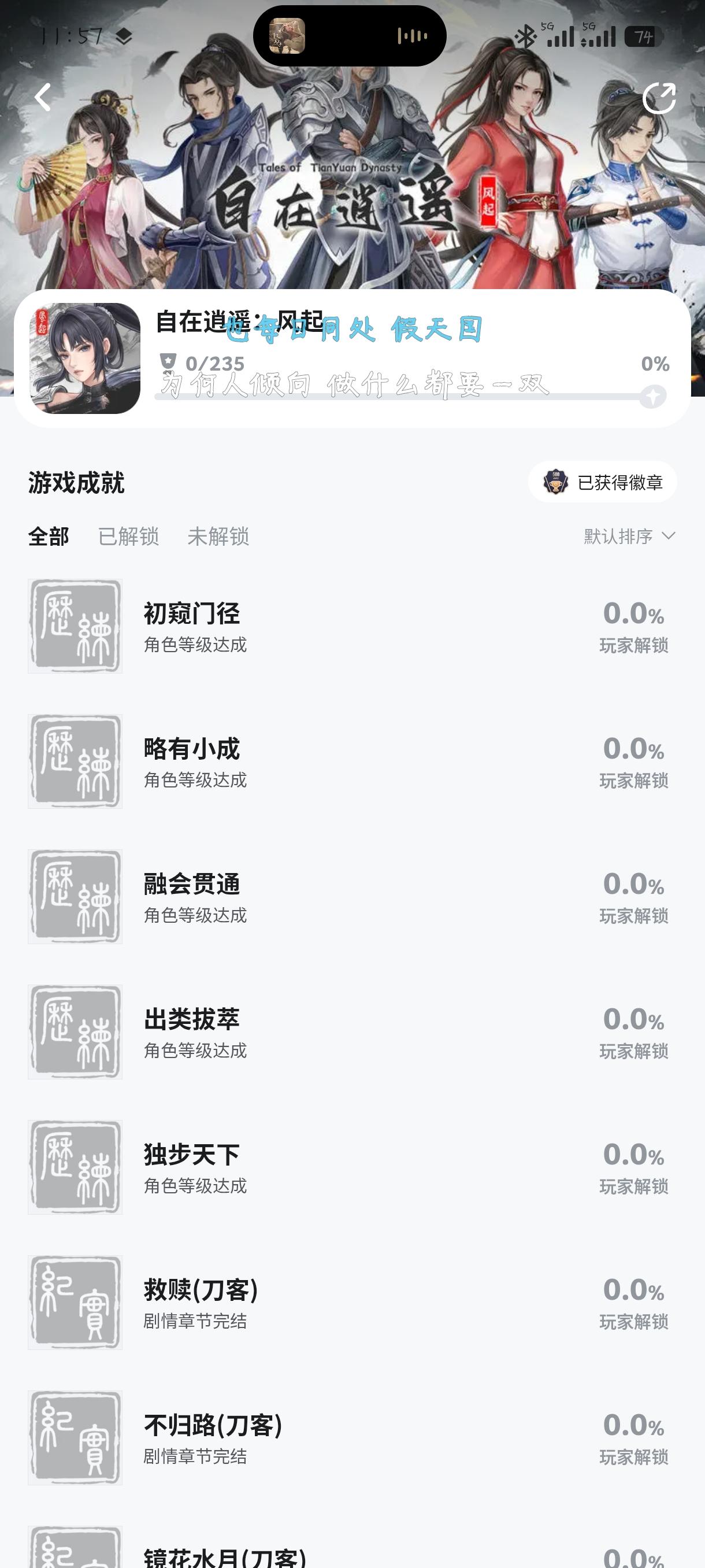Tap the back arrow icon
This screenshot has height=1568, width=705.
point(43,97)
